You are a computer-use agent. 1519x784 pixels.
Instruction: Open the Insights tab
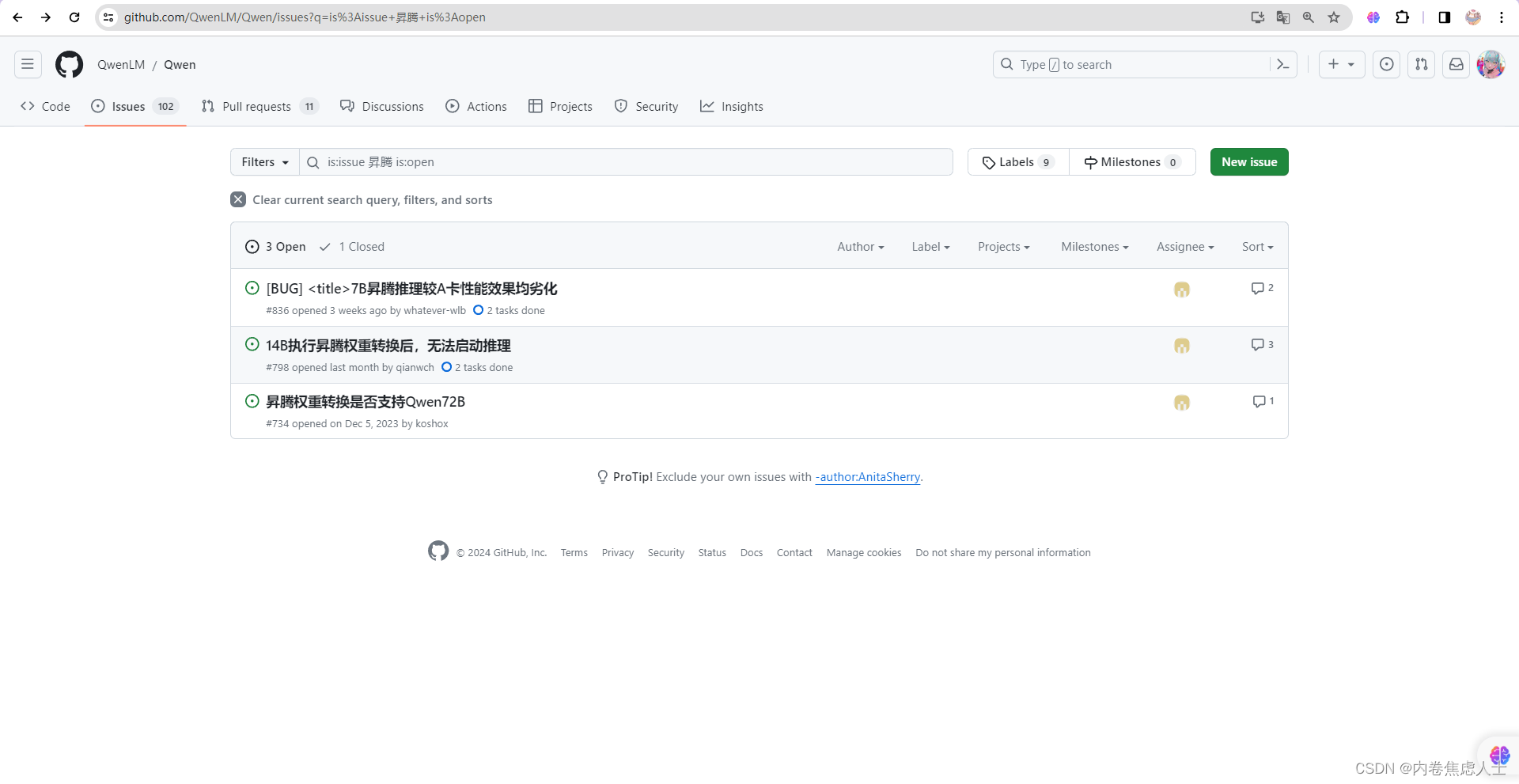[x=732, y=106]
